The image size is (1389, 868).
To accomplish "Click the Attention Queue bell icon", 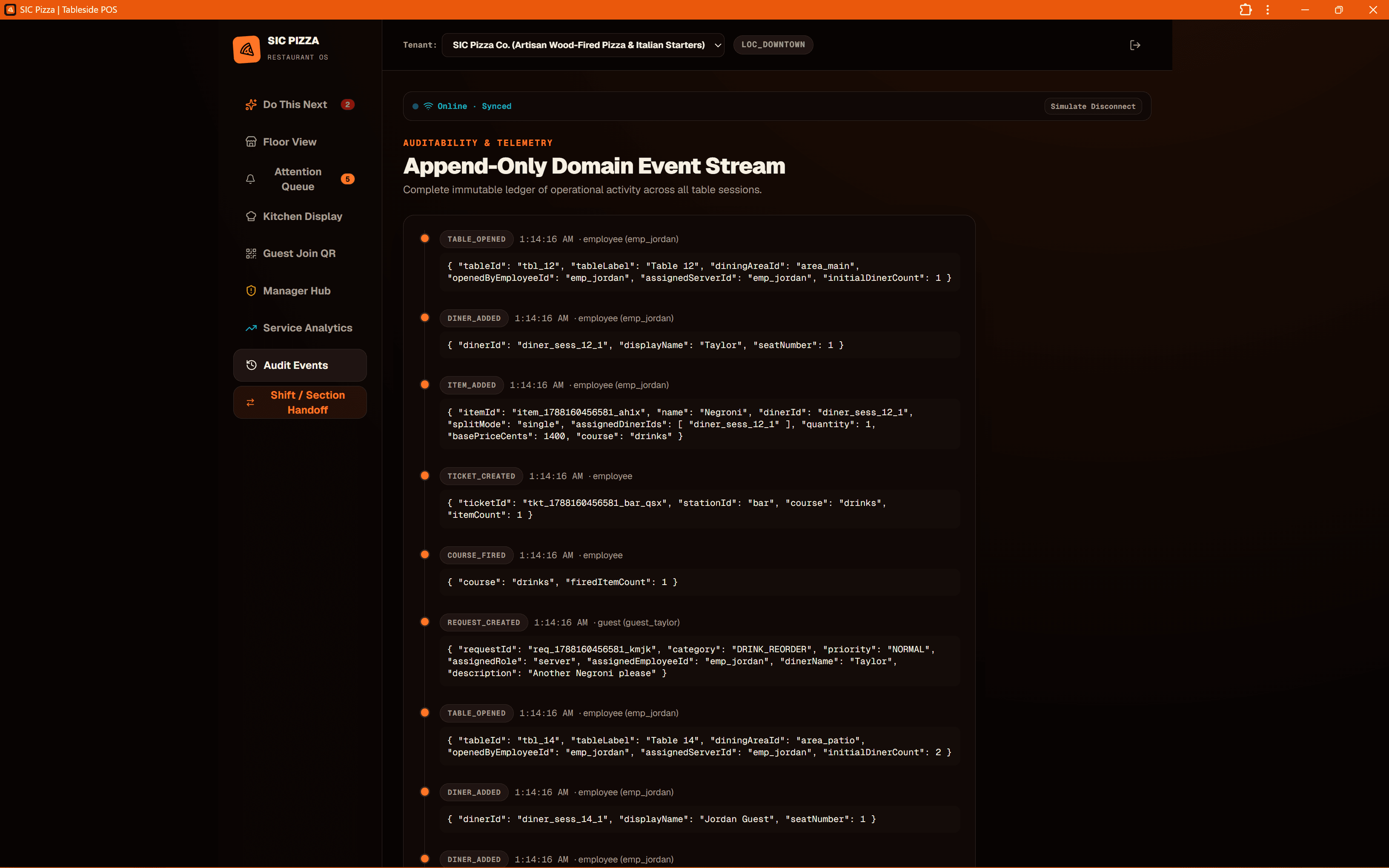I will 250,179.
